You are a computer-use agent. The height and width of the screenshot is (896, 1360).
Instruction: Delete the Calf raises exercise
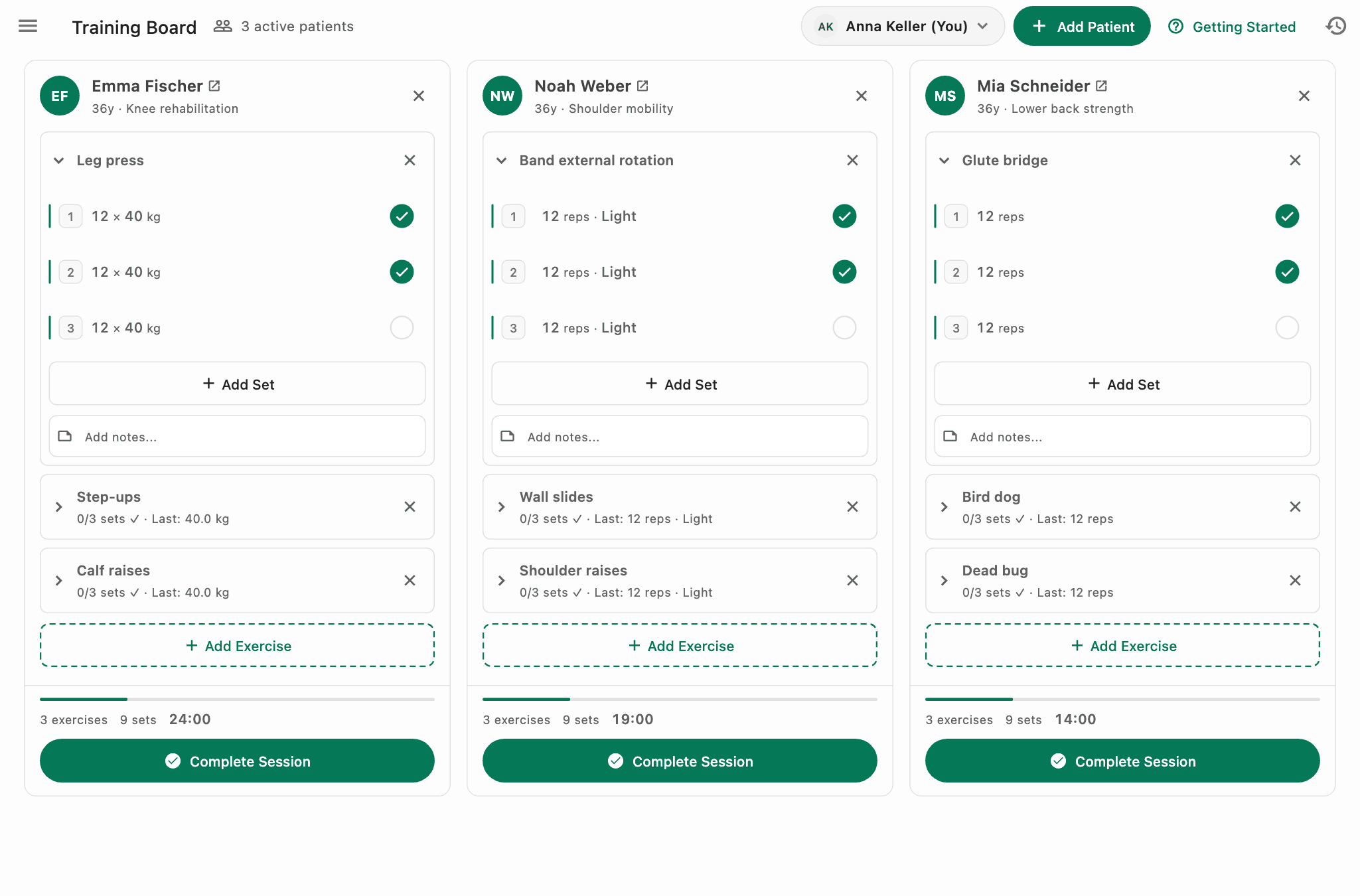[x=410, y=580]
